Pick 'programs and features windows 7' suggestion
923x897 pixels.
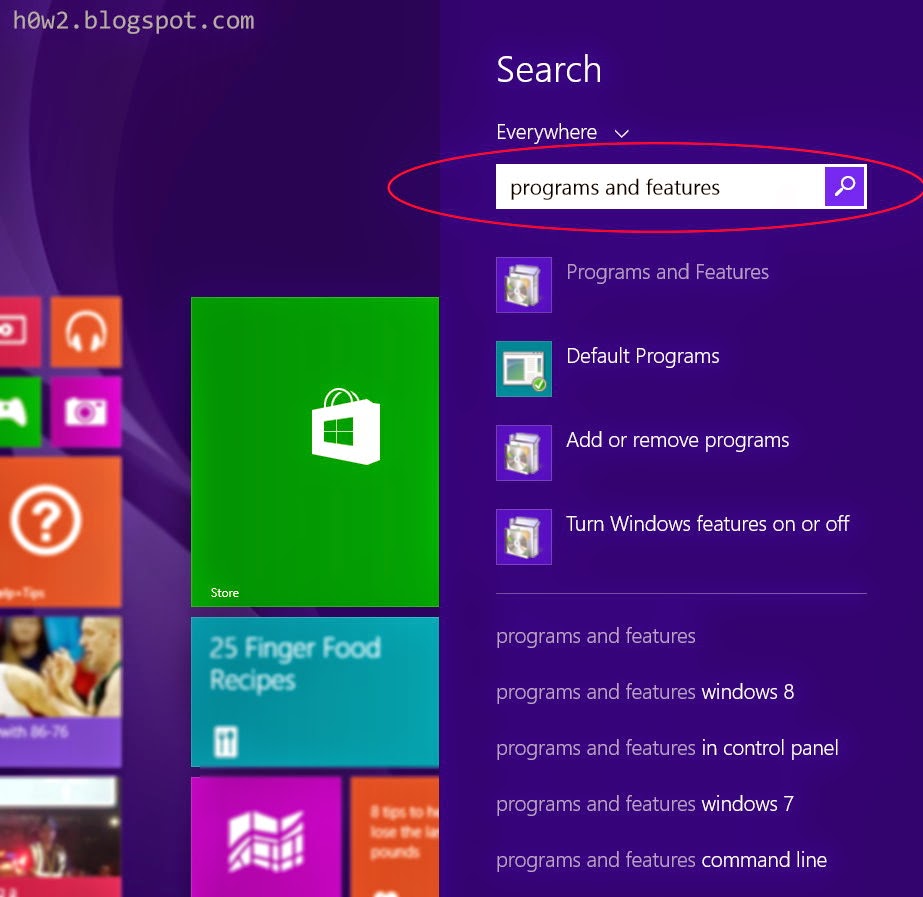click(645, 804)
